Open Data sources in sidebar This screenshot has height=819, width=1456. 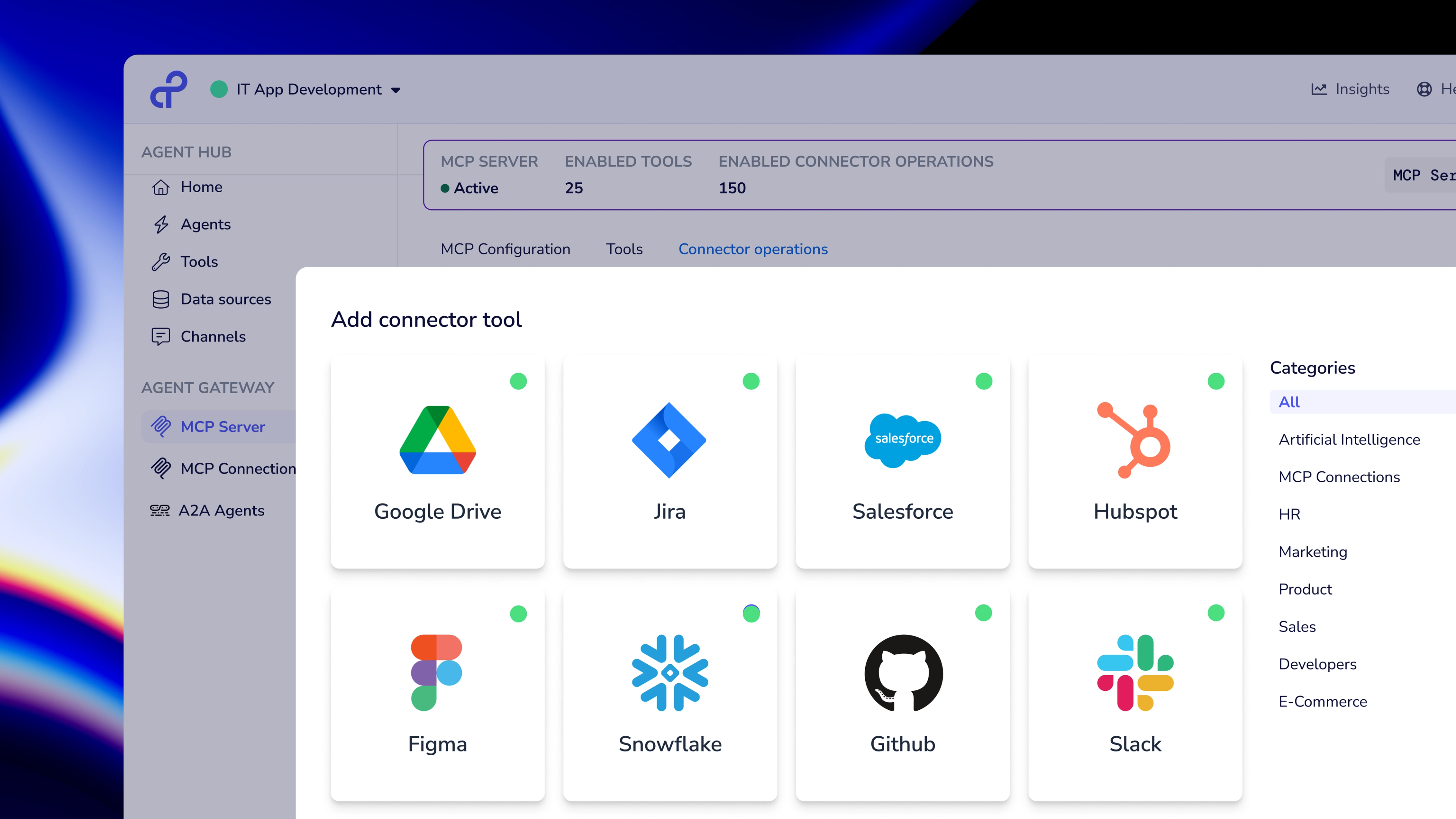[226, 299]
